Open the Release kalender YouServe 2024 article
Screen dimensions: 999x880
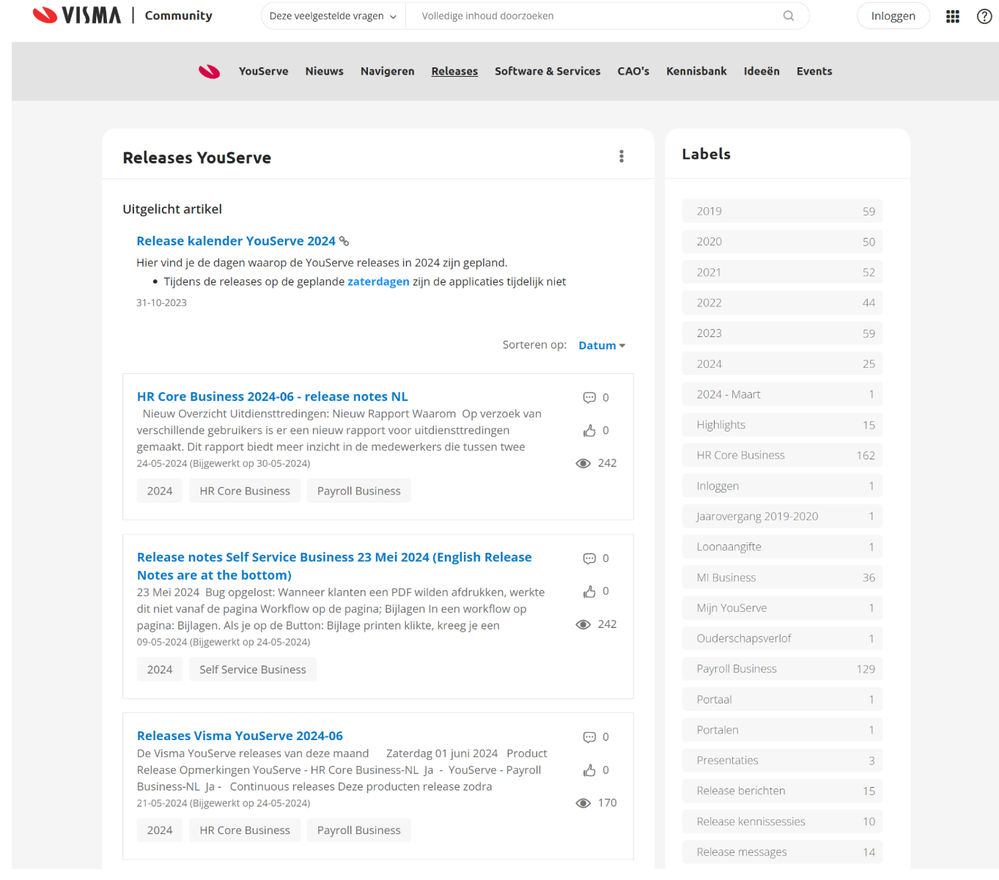236,241
